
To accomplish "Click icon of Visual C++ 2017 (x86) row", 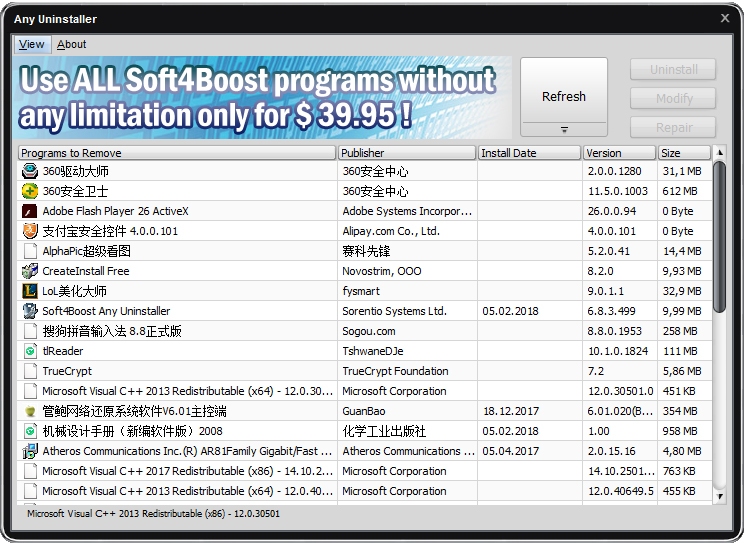I will (x=30, y=471).
